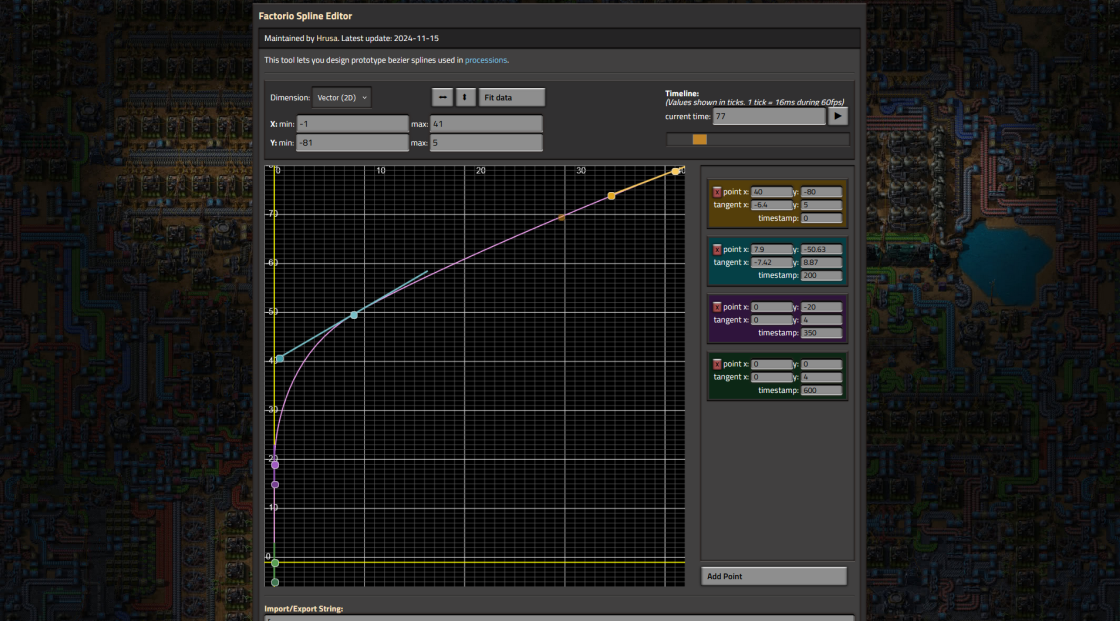
Task: Click the Import/Export String text box
Action: (559, 617)
